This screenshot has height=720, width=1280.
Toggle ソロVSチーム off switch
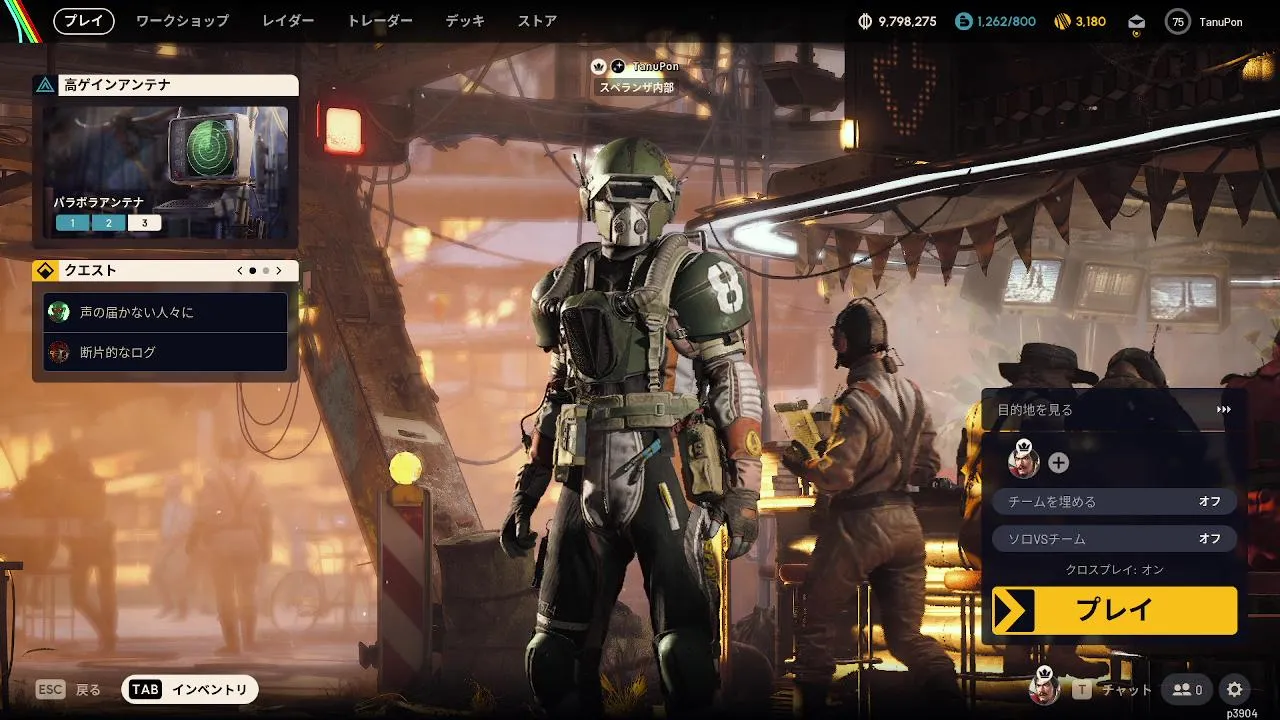(1114, 539)
